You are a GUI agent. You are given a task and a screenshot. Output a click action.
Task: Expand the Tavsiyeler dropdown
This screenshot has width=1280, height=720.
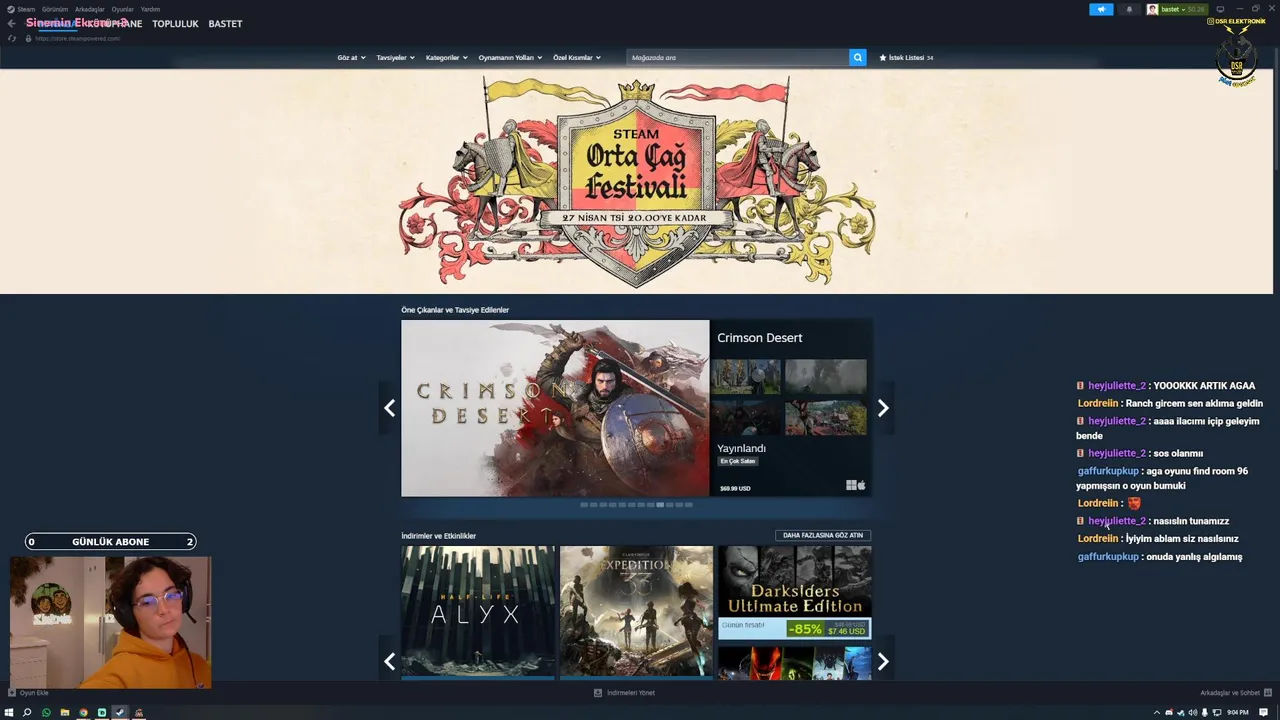(x=396, y=58)
